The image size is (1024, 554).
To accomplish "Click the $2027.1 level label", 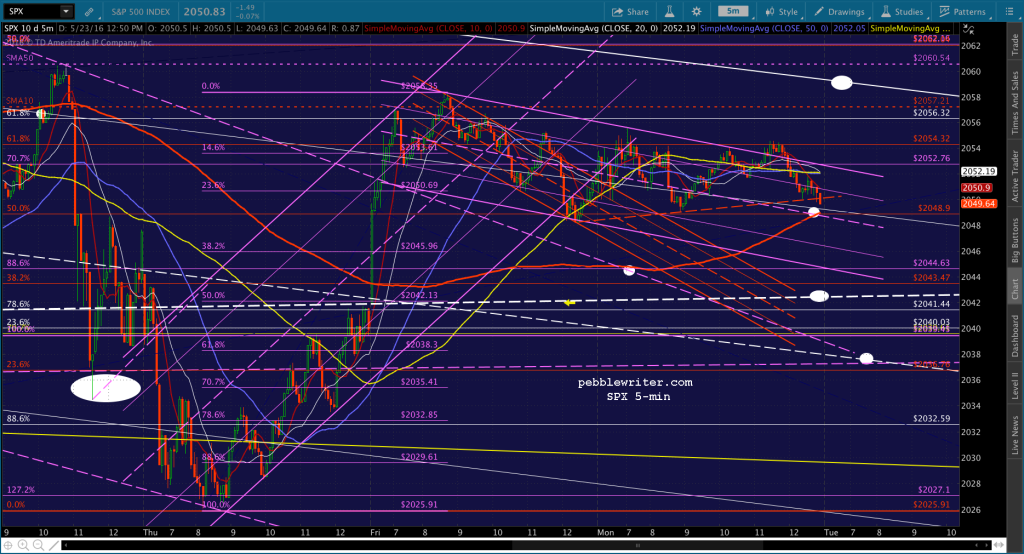I will (x=934, y=489).
